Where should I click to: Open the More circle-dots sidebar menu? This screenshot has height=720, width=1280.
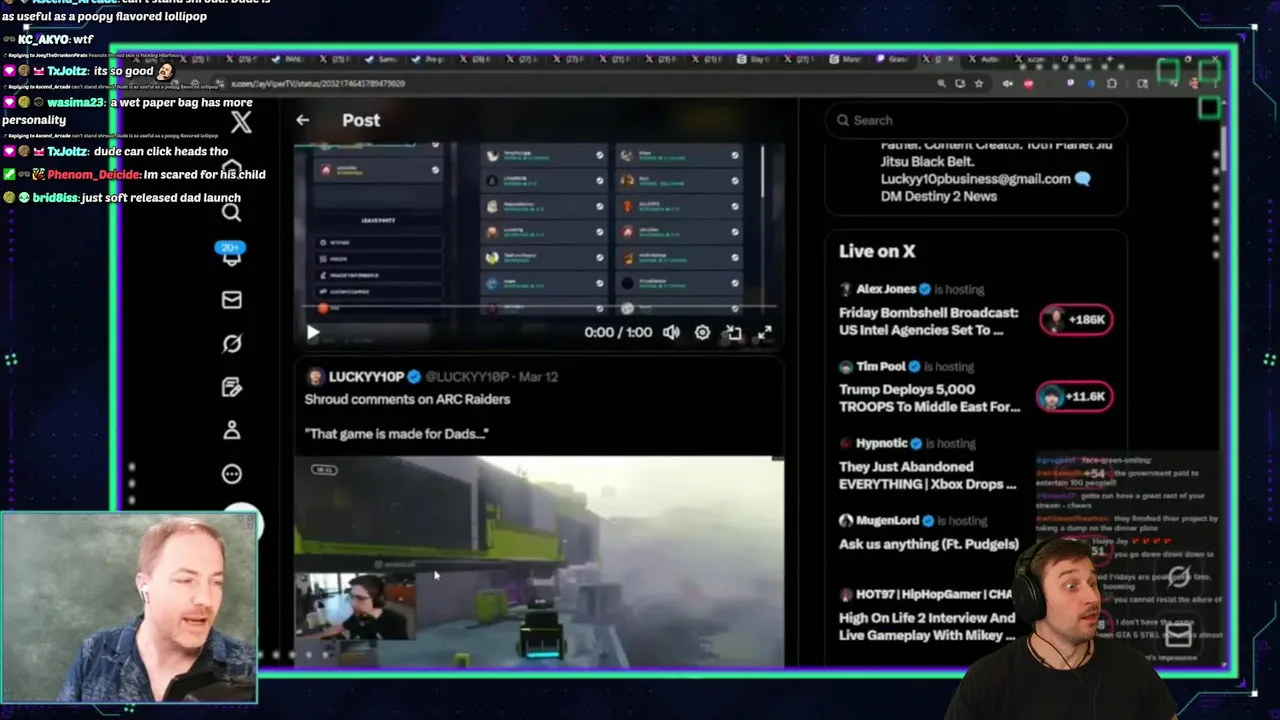[x=231, y=474]
